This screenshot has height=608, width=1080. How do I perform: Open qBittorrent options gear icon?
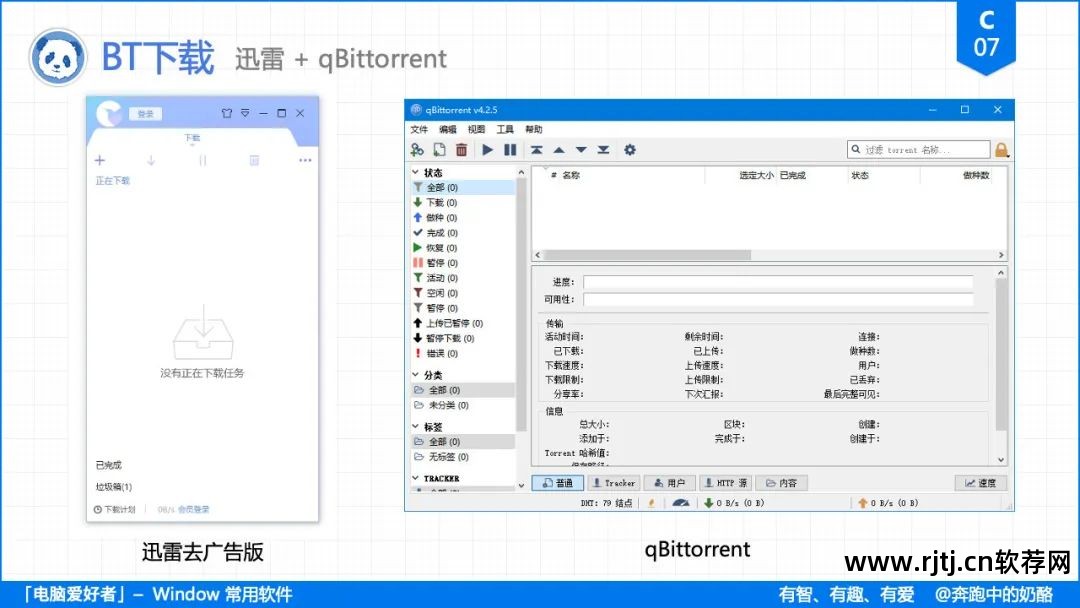tap(630, 149)
